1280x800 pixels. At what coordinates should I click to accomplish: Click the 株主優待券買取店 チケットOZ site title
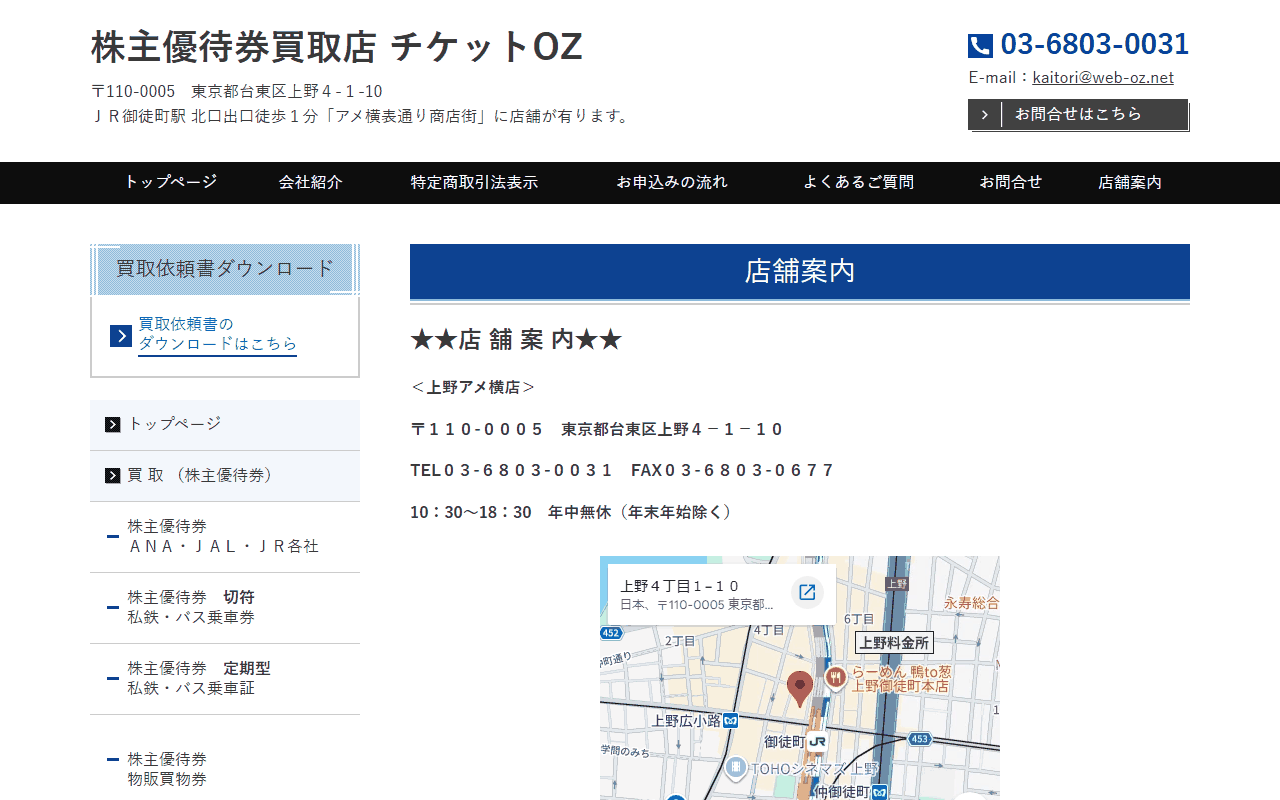click(337, 46)
